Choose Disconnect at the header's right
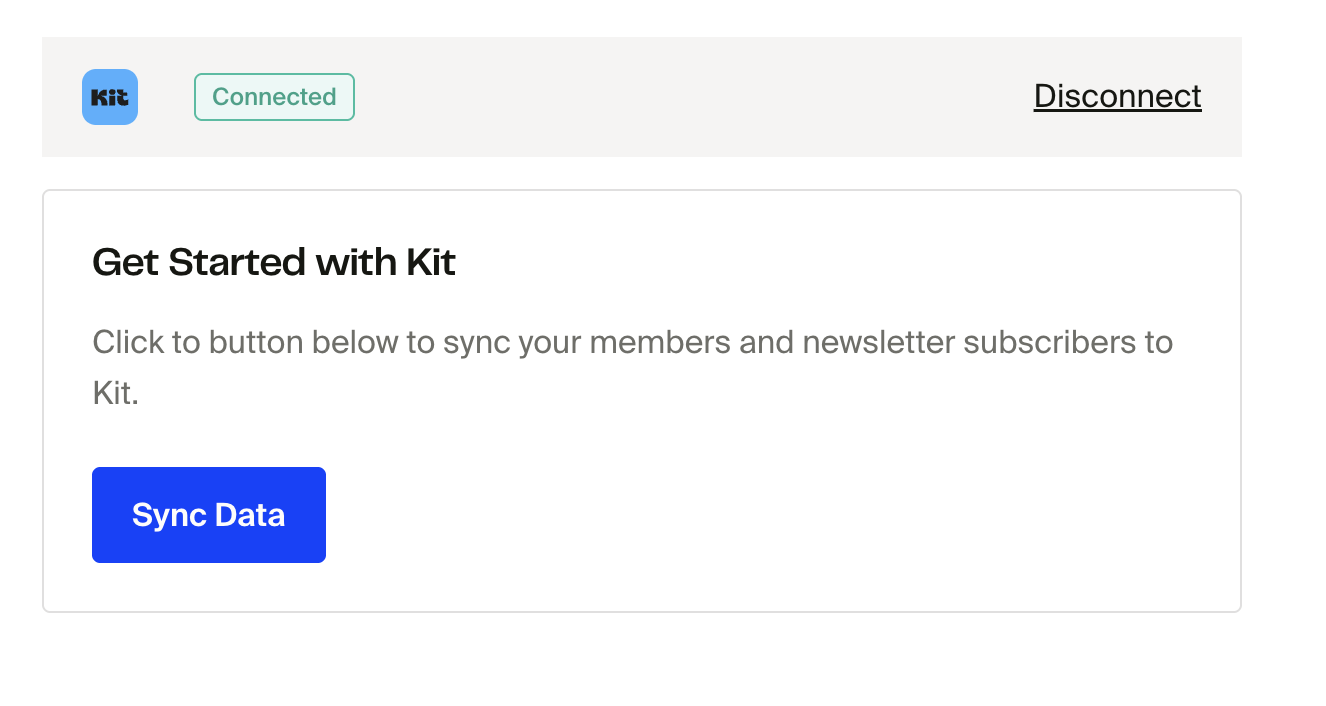This screenshot has height=706, width=1326. click(x=1117, y=96)
